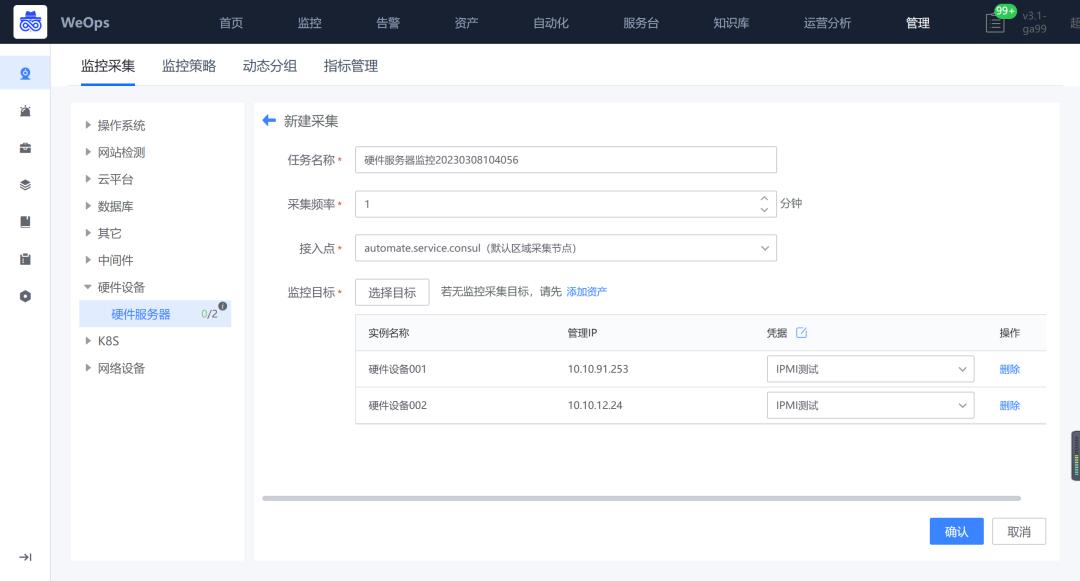1080x581 pixels.
Task: Increase 采集频率 with the up stepper arrow
Action: tap(765, 198)
